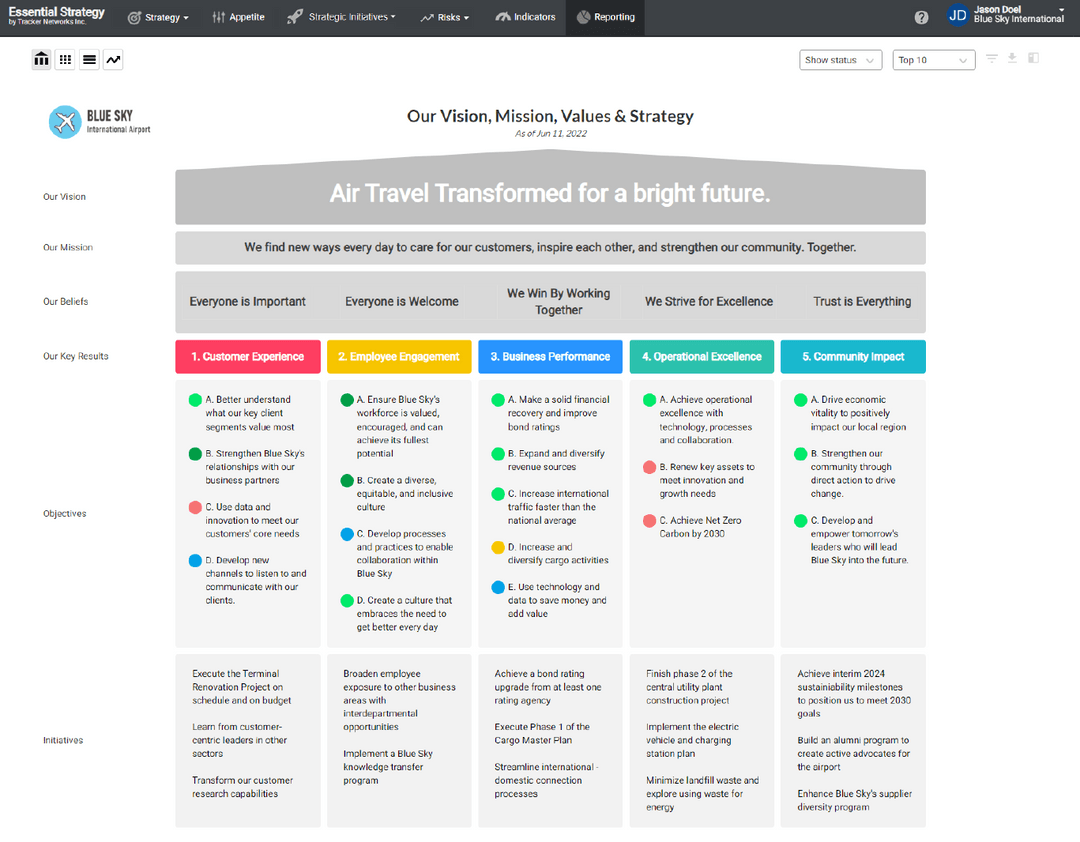The image size is (1080, 842).
Task: Expand the Risks menu
Action: [445, 17]
